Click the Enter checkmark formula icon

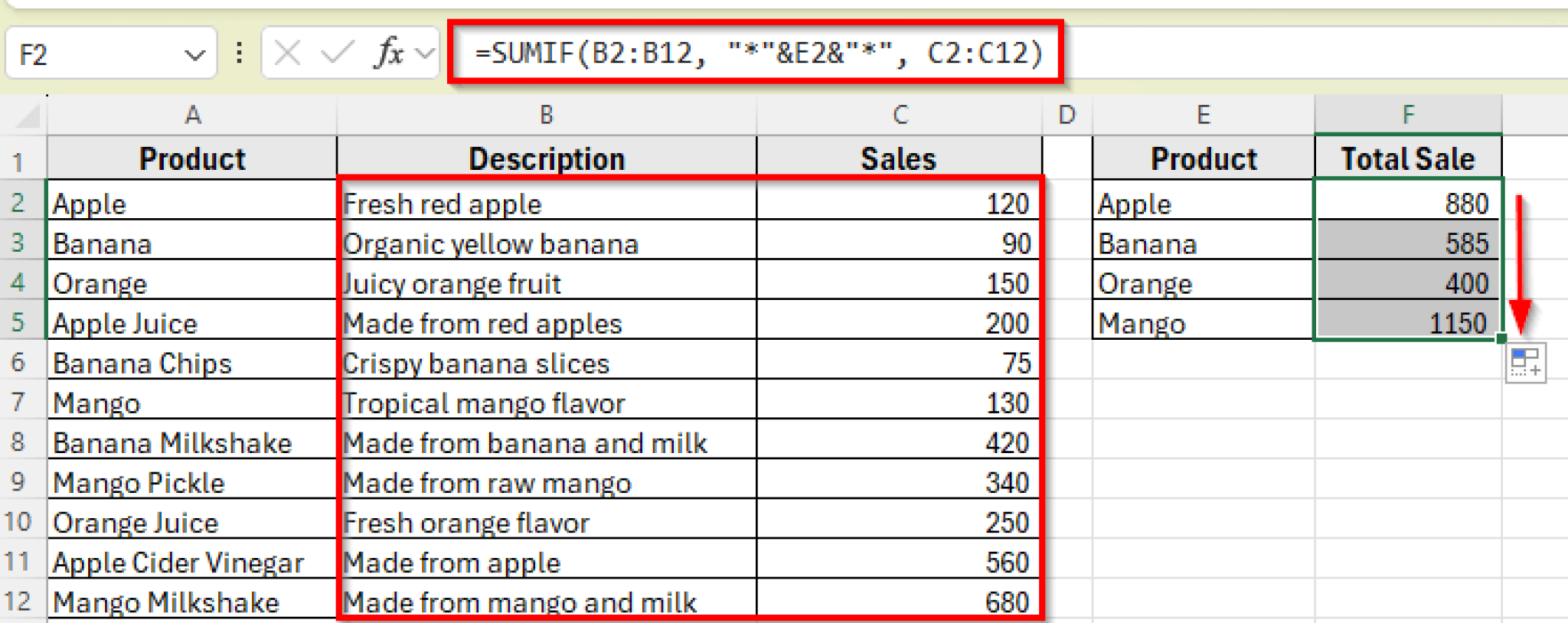[337, 54]
